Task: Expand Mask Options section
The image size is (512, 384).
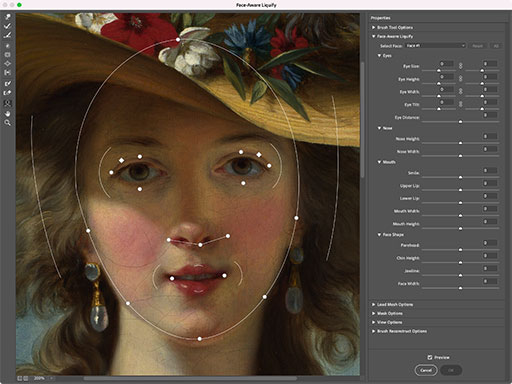Action: (374, 313)
